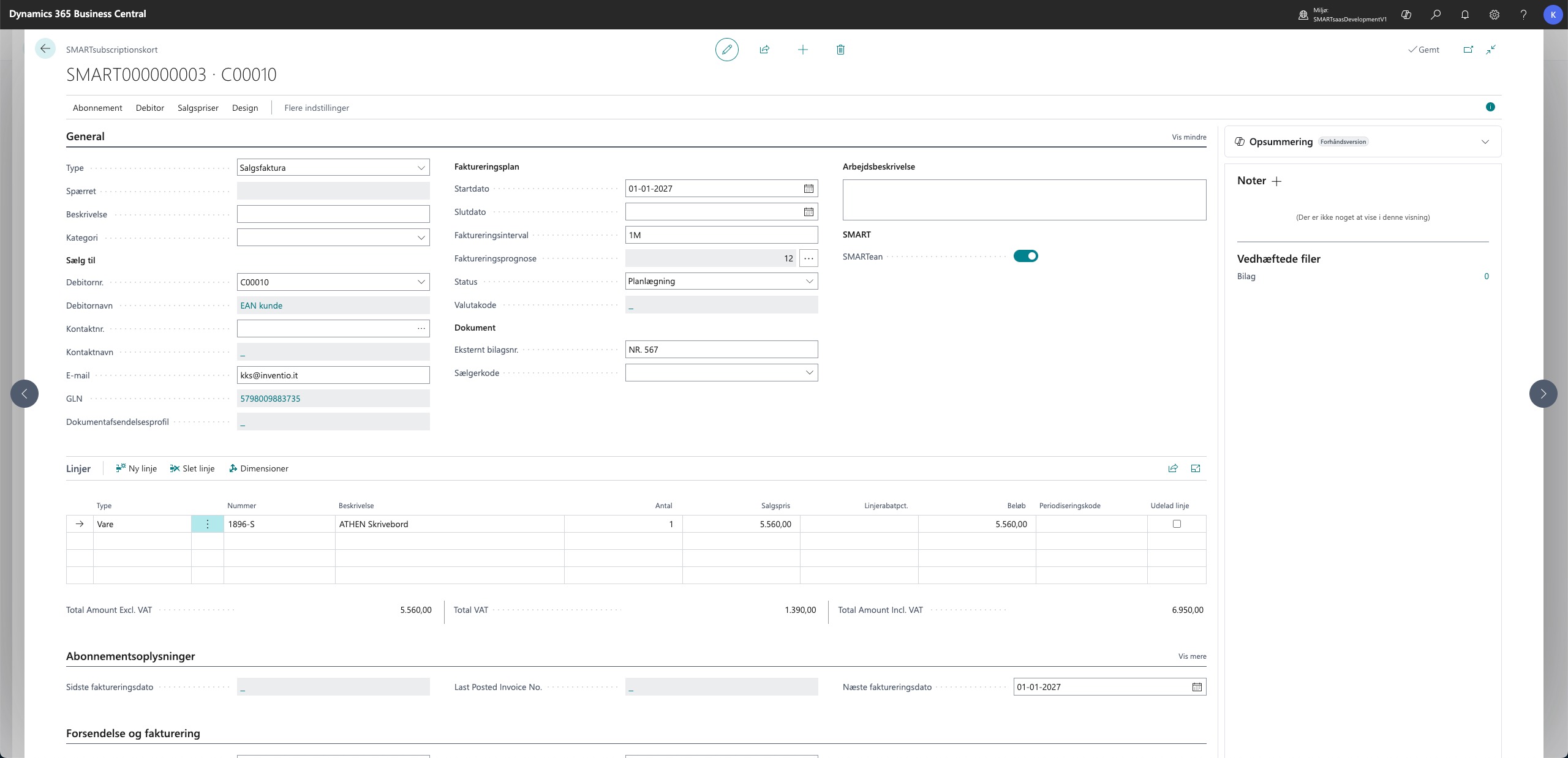The height and width of the screenshot is (758, 1568).
Task: Click the share icon in header
Action: (764, 50)
